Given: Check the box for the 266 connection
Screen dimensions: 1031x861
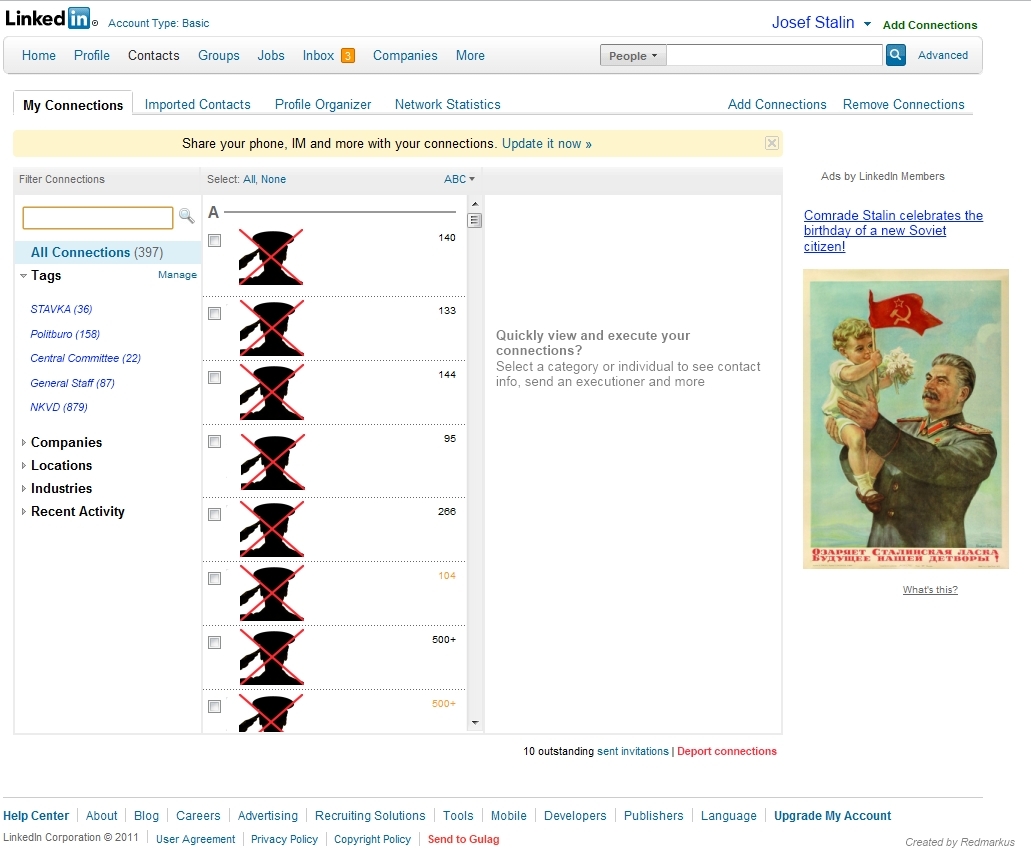Looking at the screenshot, I should [214, 514].
